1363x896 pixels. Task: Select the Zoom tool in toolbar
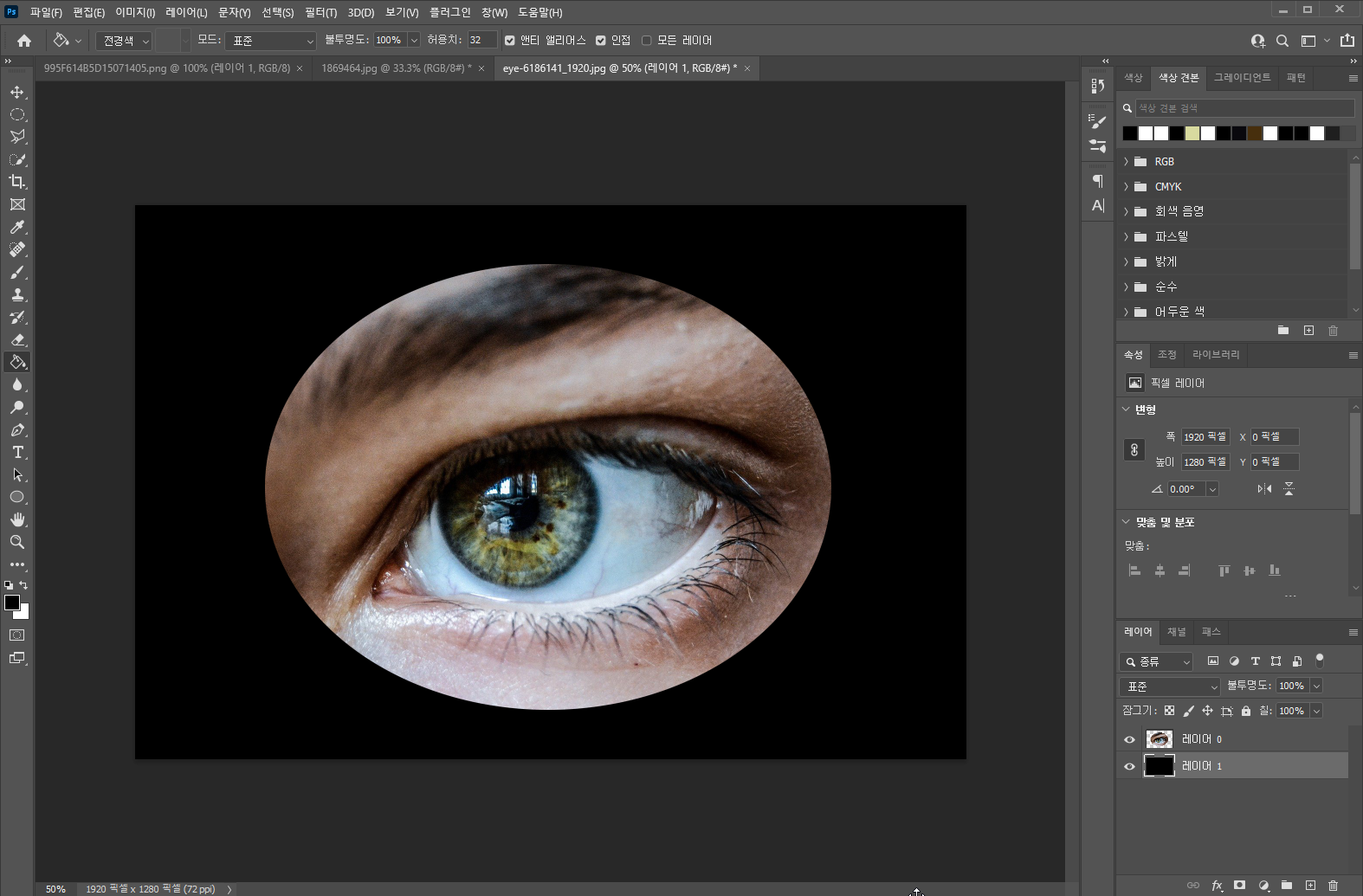click(17, 542)
